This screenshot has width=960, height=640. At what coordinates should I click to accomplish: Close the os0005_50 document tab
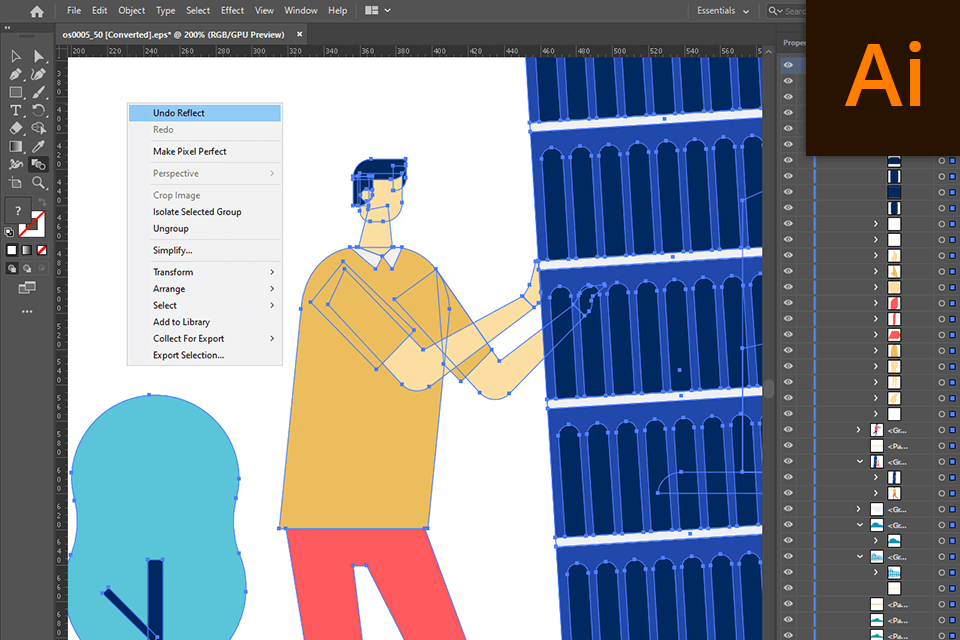pyautogui.click(x=300, y=34)
